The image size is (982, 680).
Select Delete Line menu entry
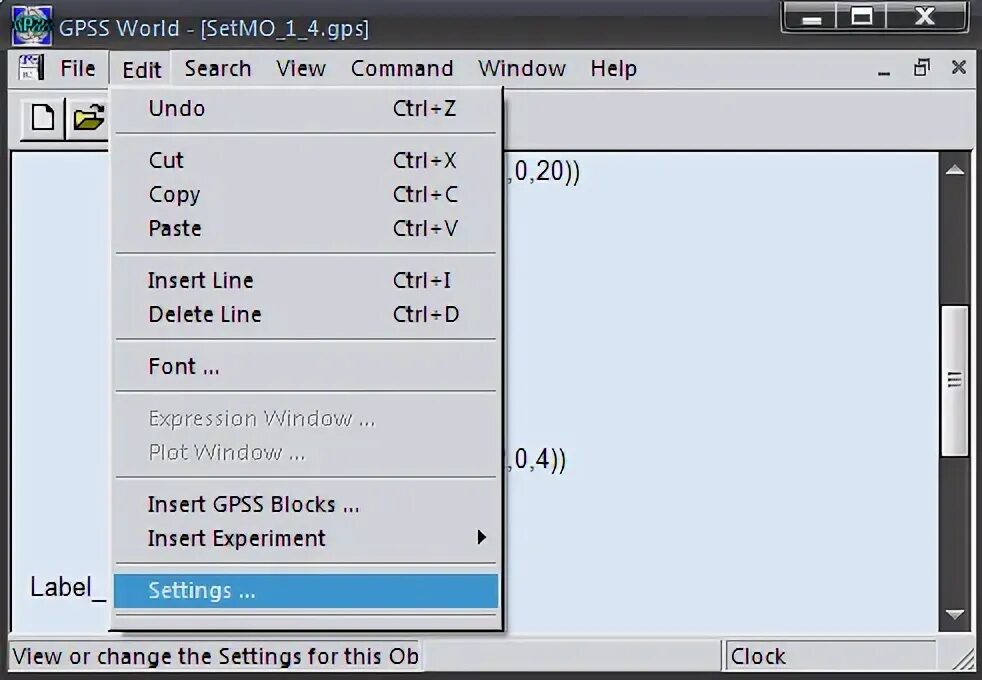306,314
